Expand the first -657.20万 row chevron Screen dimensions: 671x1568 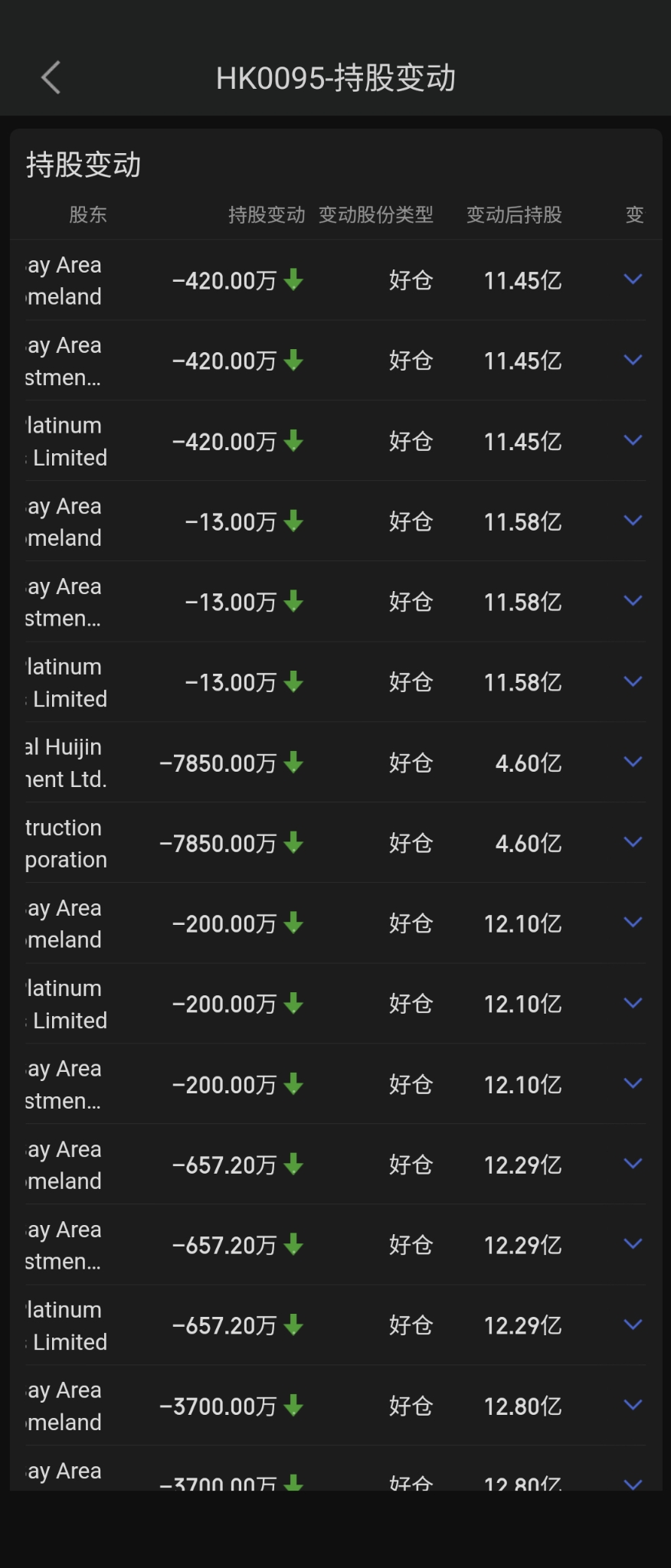(633, 1164)
